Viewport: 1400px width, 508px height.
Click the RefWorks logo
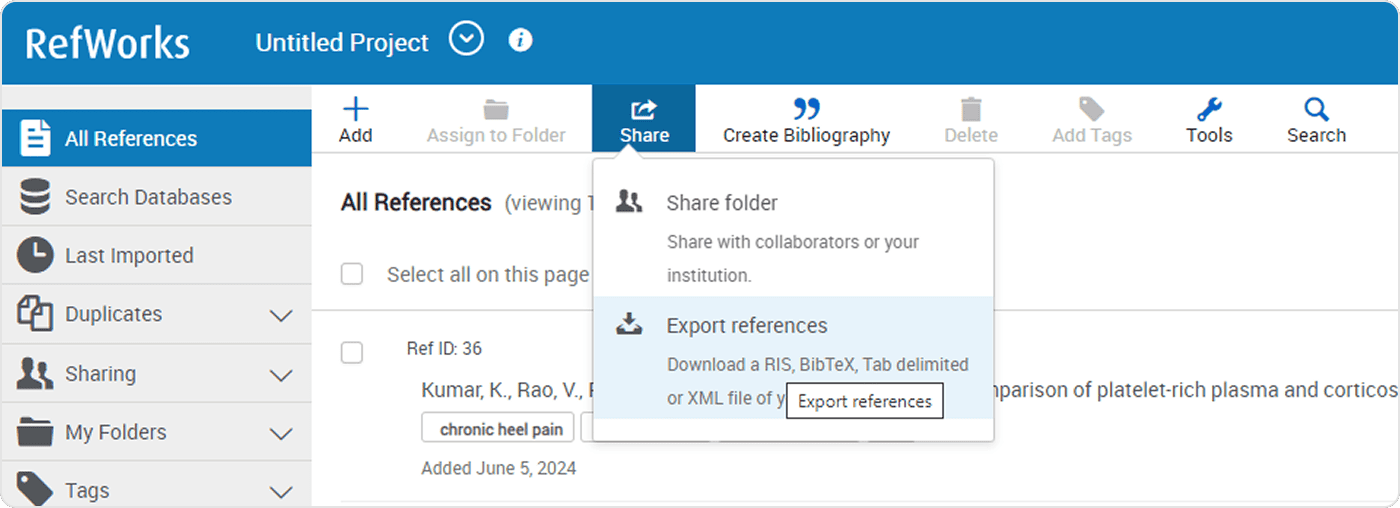(107, 42)
